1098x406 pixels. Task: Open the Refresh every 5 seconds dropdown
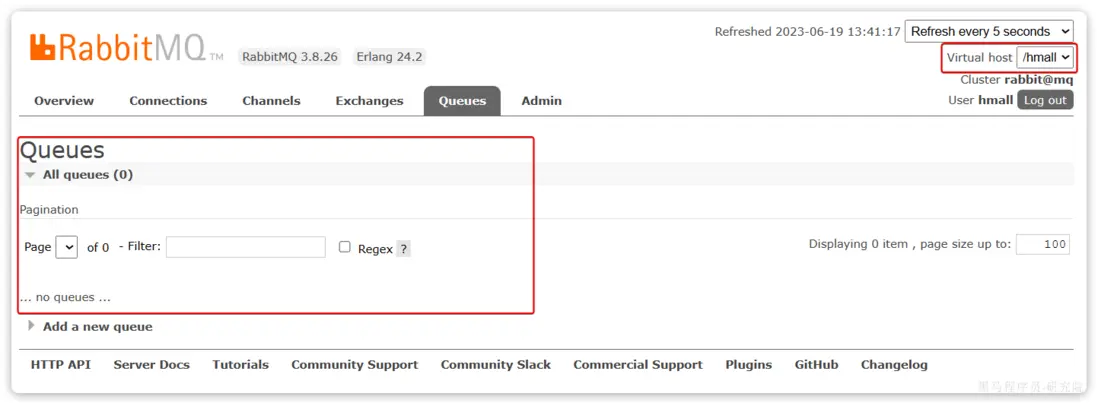(989, 32)
